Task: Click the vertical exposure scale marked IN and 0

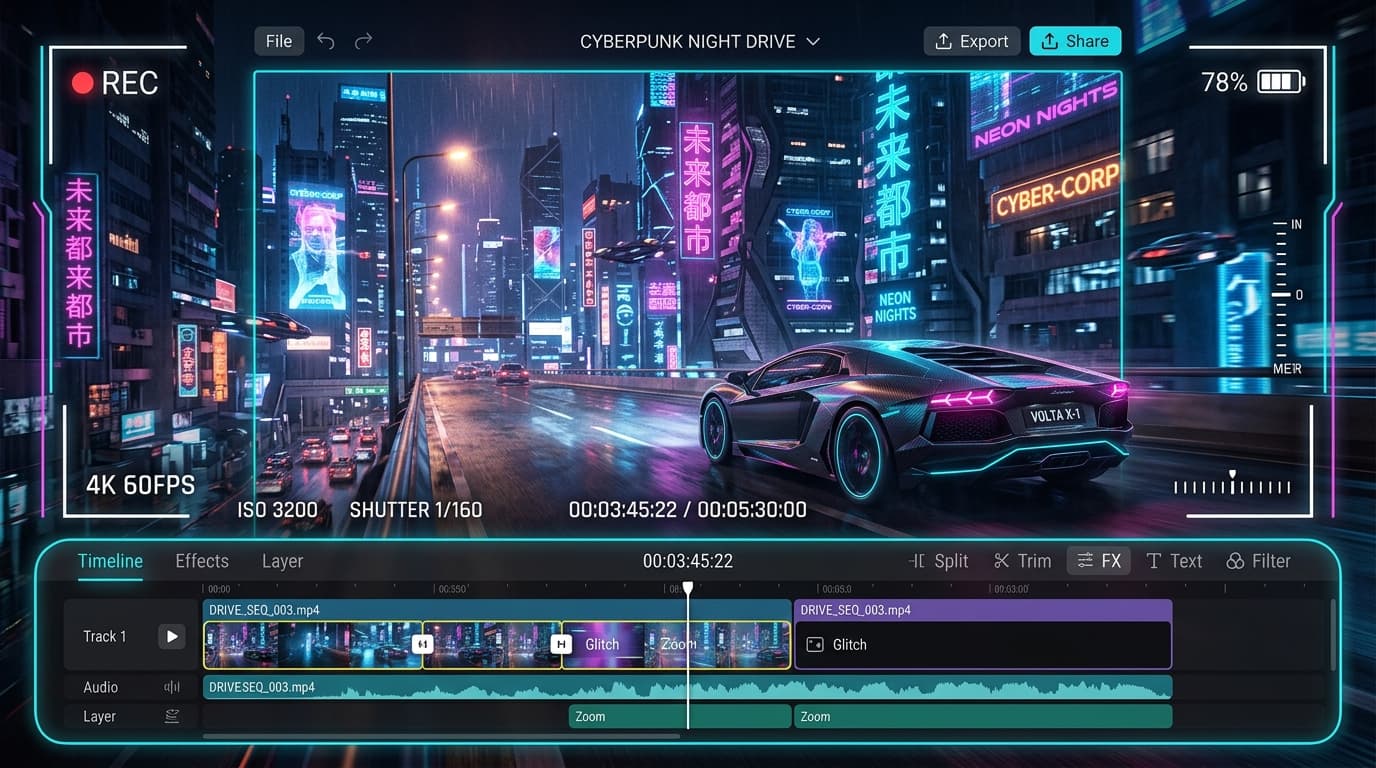Action: tap(1289, 296)
